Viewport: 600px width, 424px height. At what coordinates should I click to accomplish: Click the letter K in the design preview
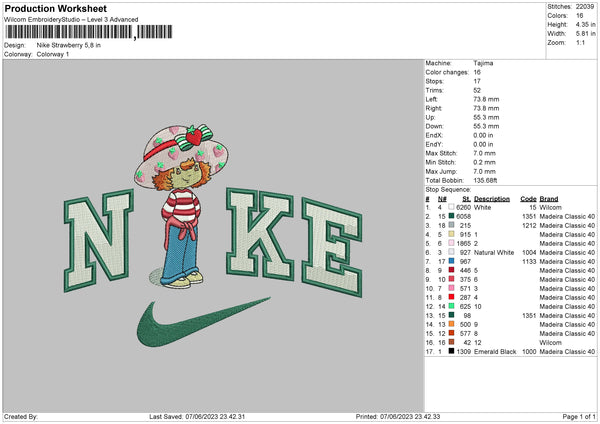click(260, 233)
